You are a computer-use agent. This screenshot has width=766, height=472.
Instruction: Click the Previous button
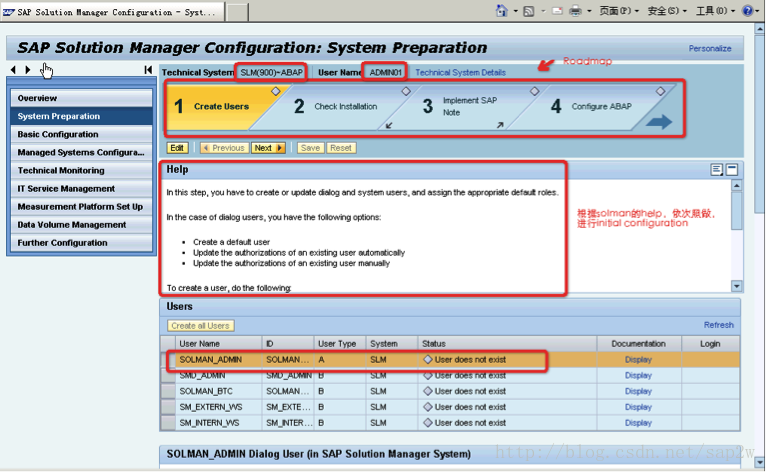tap(225, 148)
